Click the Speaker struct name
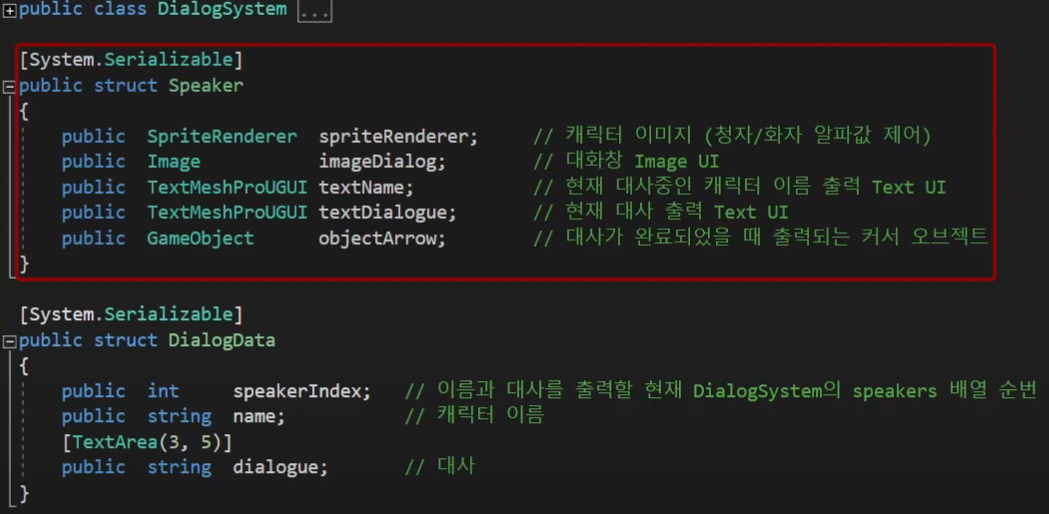 tap(206, 86)
